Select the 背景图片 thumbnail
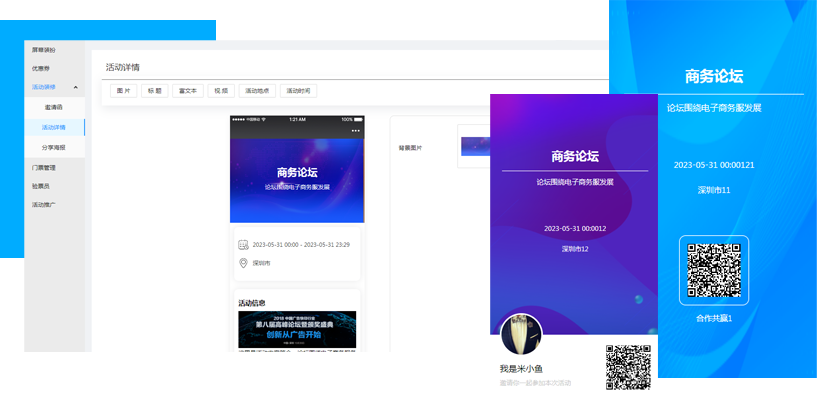 point(474,146)
